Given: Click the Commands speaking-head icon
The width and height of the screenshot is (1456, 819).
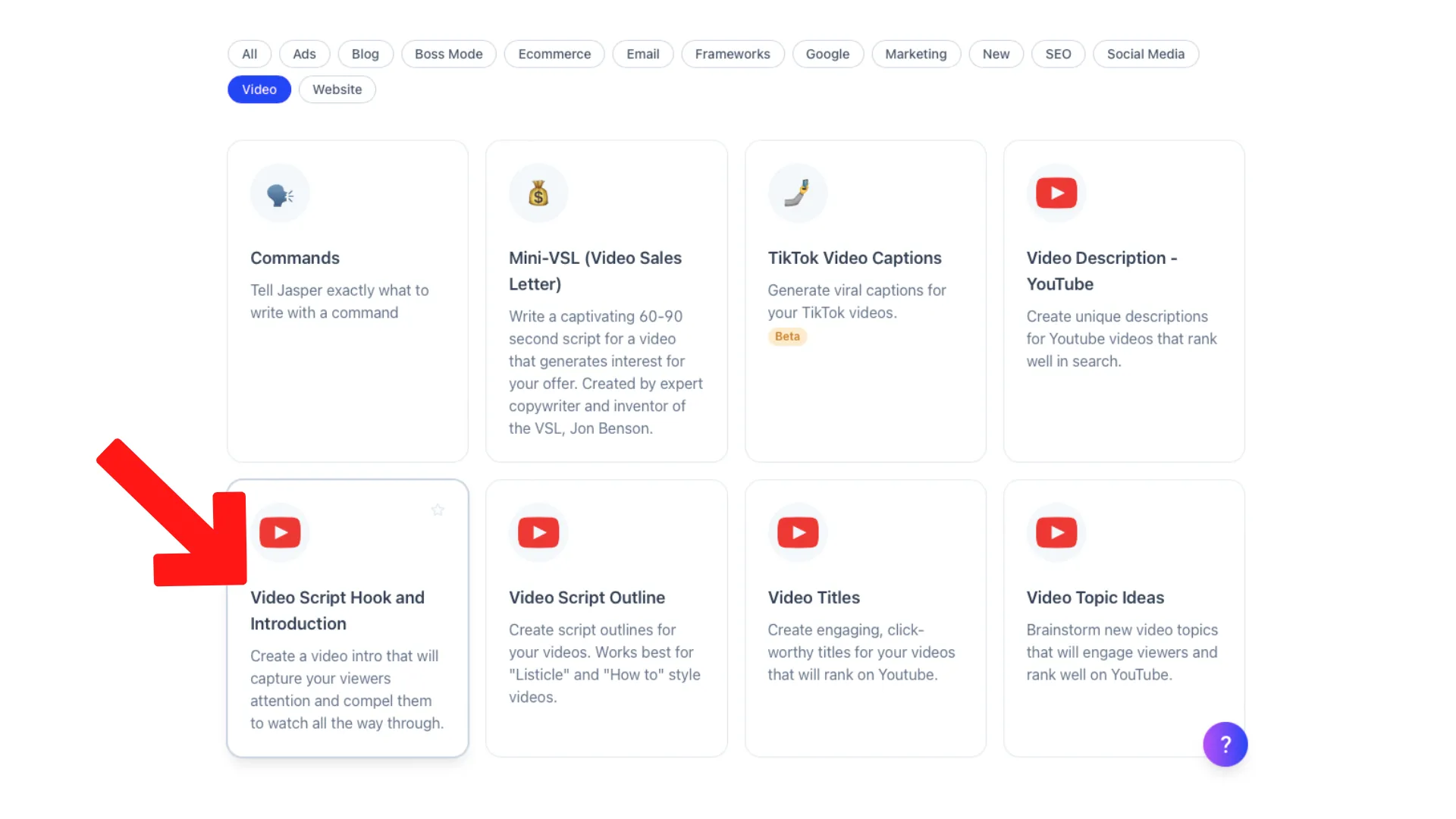Looking at the screenshot, I should [279, 193].
